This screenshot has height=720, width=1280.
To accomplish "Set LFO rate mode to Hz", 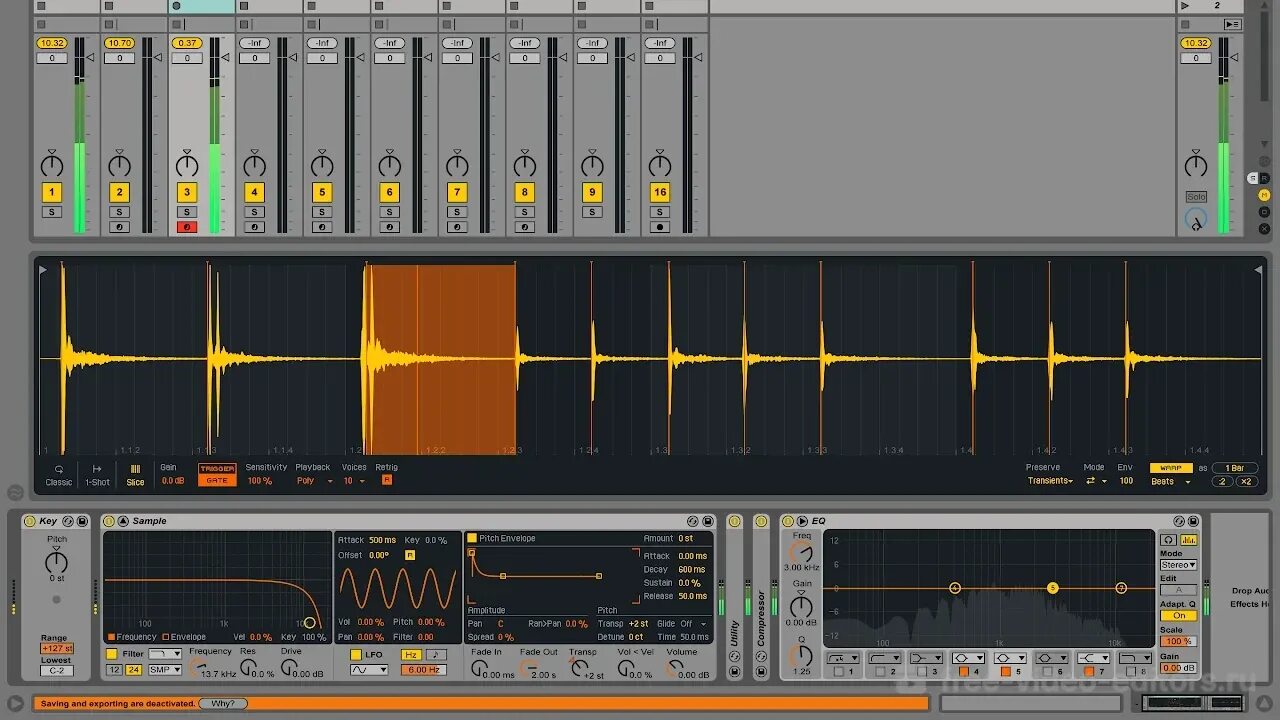I will (411, 654).
